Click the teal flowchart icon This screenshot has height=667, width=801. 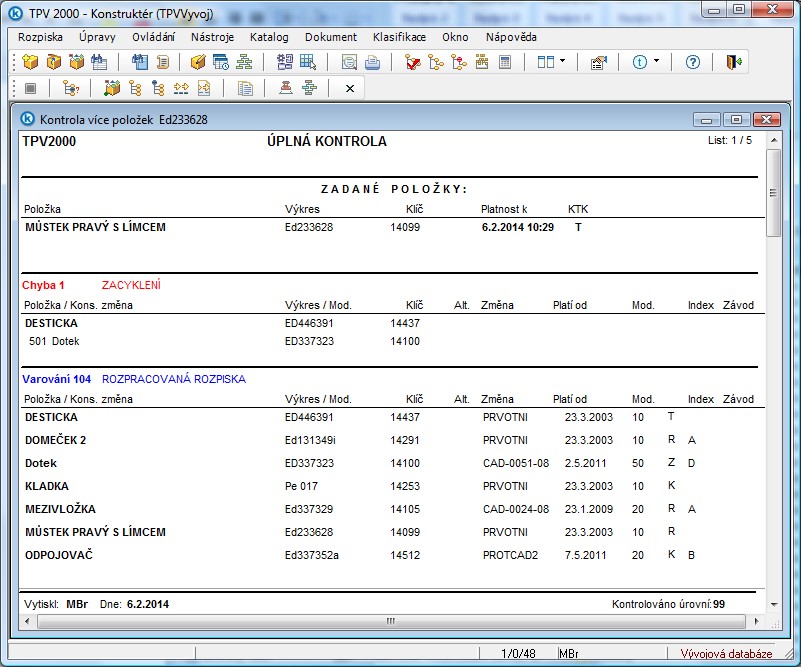pyautogui.click(x=309, y=88)
